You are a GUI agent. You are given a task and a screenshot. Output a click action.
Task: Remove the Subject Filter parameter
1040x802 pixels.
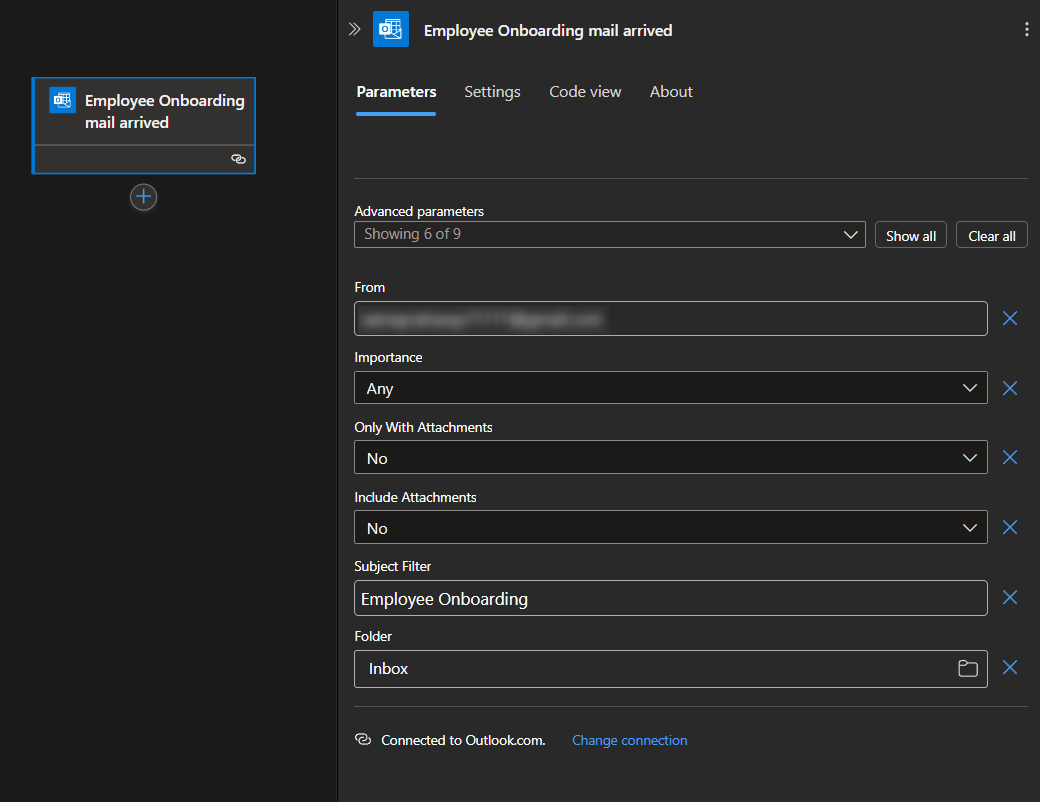coord(1010,597)
